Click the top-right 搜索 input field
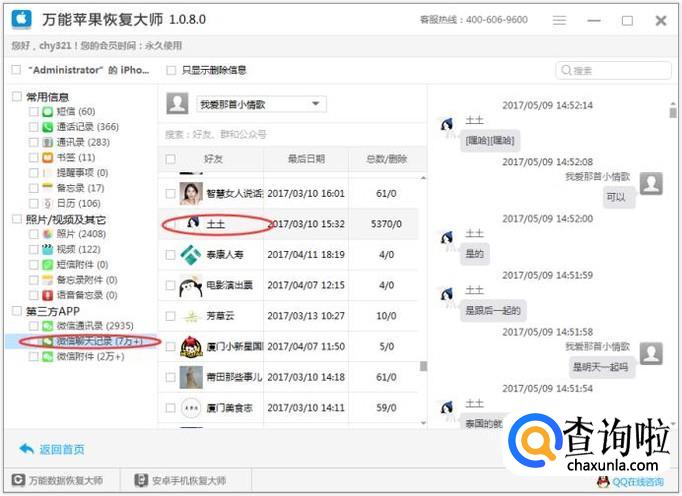This screenshot has height=496, width=682. (x=613, y=70)
